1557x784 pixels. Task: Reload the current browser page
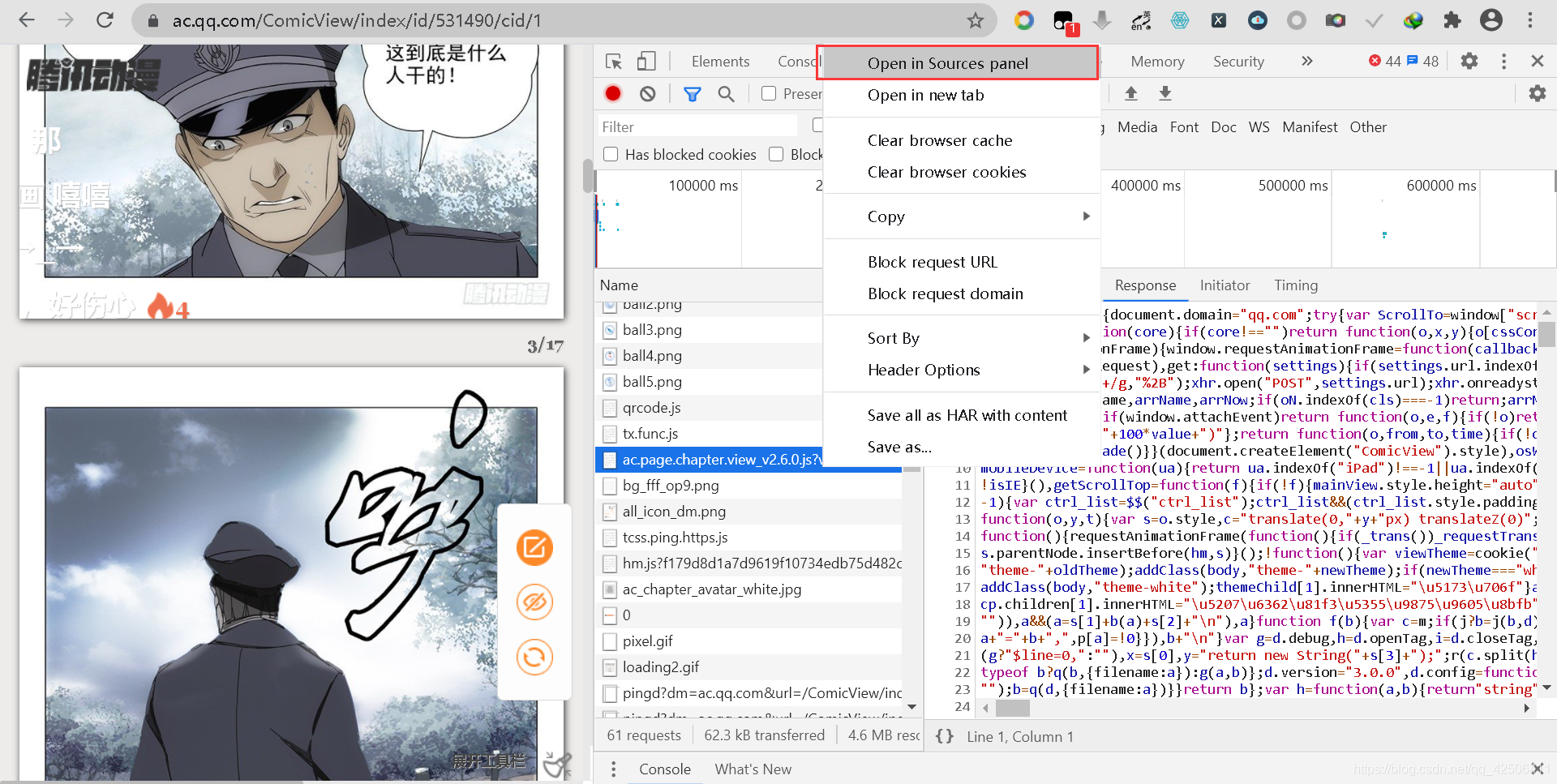(105, 20)
